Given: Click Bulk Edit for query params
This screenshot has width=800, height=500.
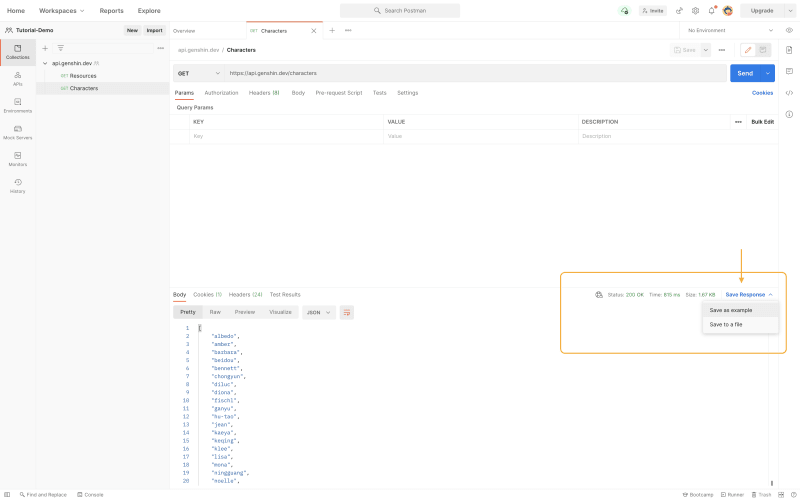Looking at the screenshot, I should [x=762, y=122].
